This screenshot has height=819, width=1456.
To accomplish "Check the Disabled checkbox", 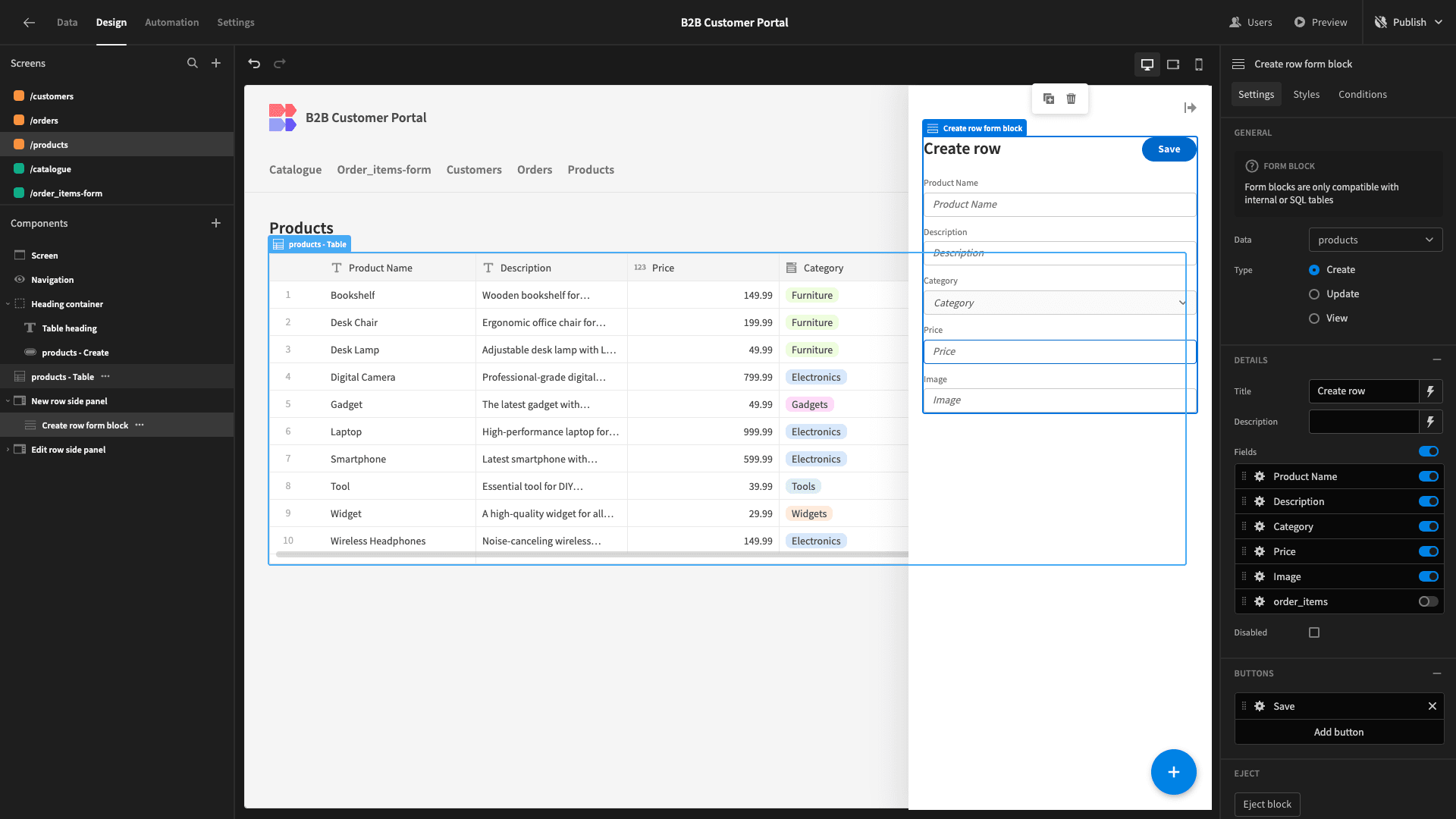I will point(1314,632).
